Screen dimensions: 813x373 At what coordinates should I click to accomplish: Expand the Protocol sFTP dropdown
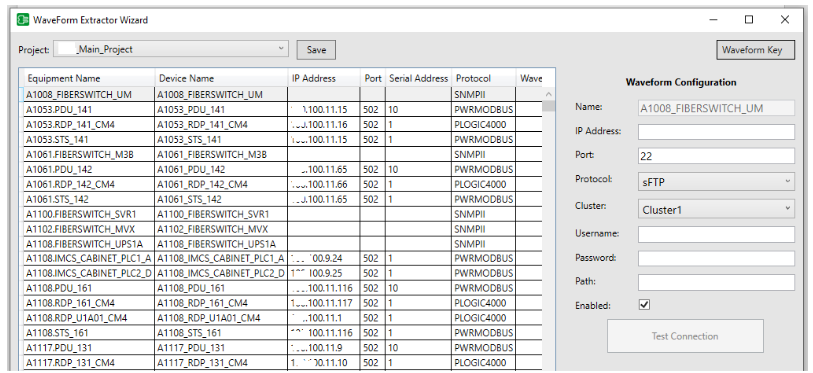pyautogui.click(x=716, y=181)
